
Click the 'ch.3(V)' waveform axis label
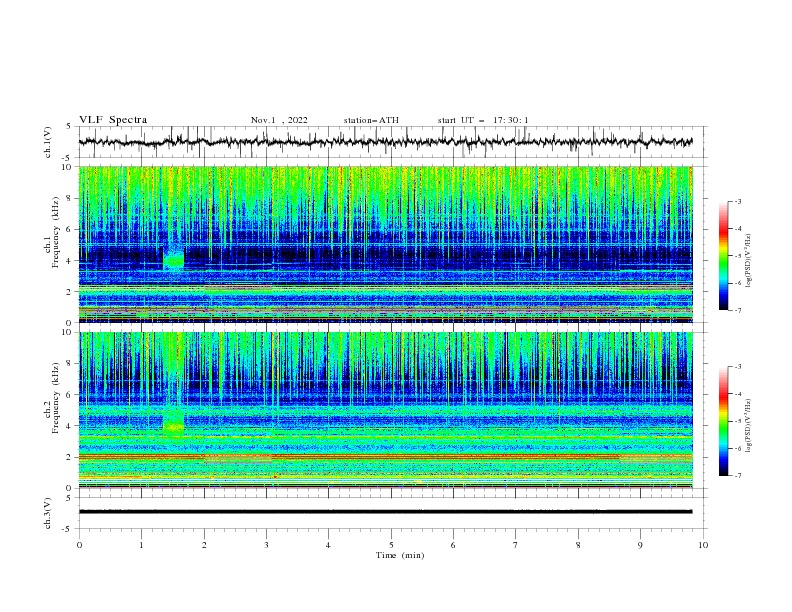(x=48, y=513)
